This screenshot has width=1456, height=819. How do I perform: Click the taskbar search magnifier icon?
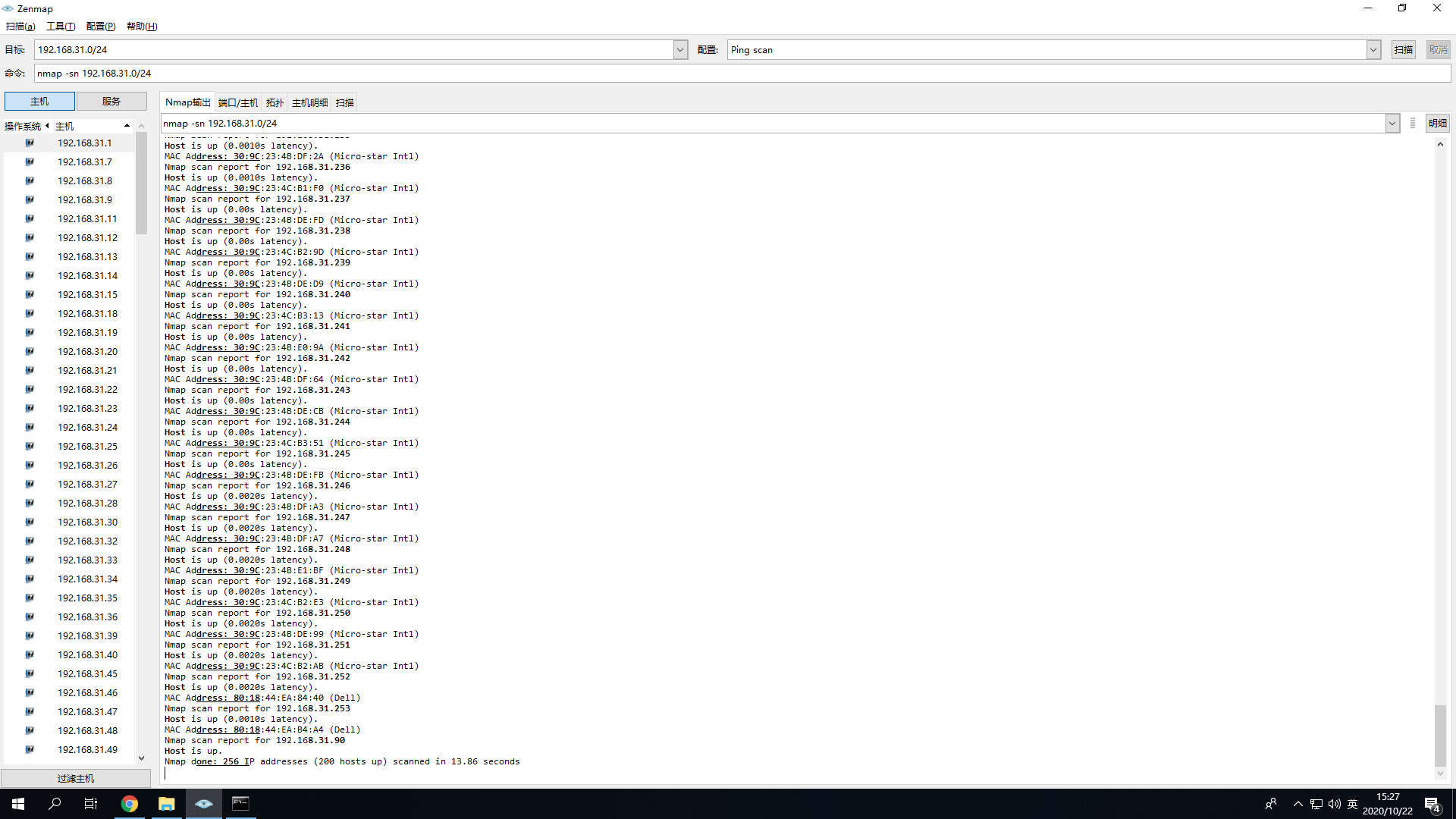[x=55, y=804]
